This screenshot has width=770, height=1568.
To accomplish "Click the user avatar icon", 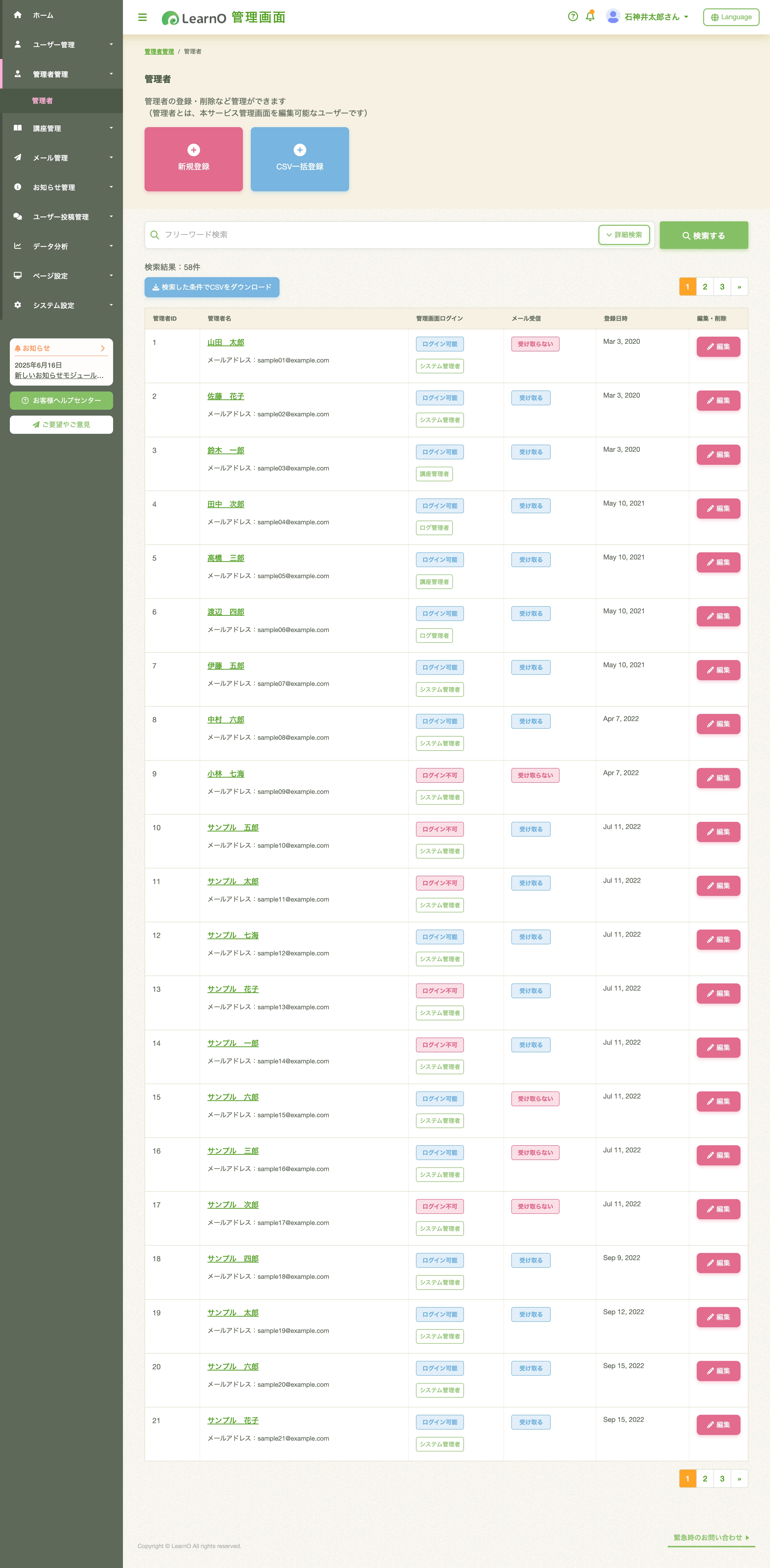I will [613, 16].
